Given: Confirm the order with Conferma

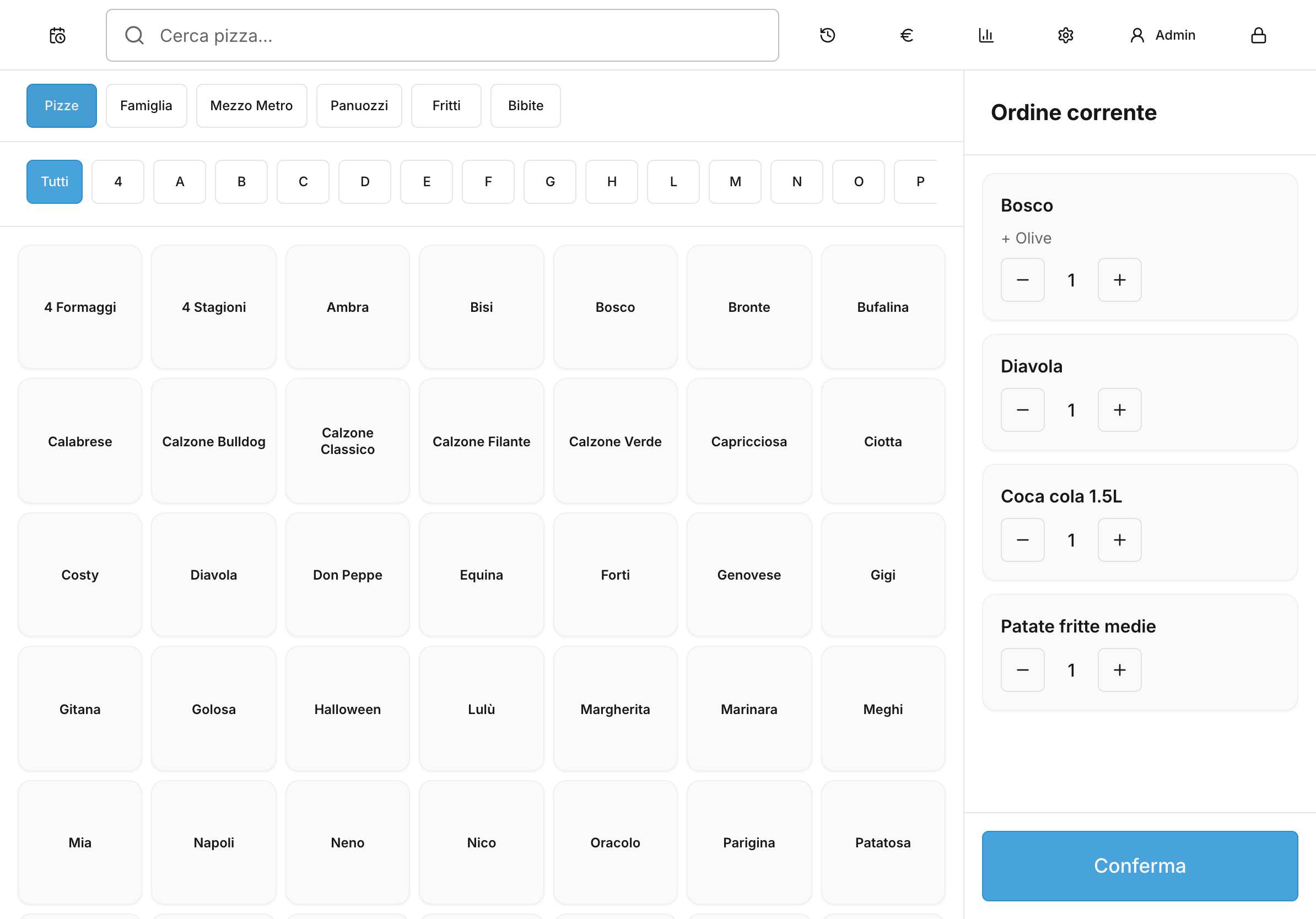Looking at the screenshot, I should pyautogui.click(x=1140, y=866).
